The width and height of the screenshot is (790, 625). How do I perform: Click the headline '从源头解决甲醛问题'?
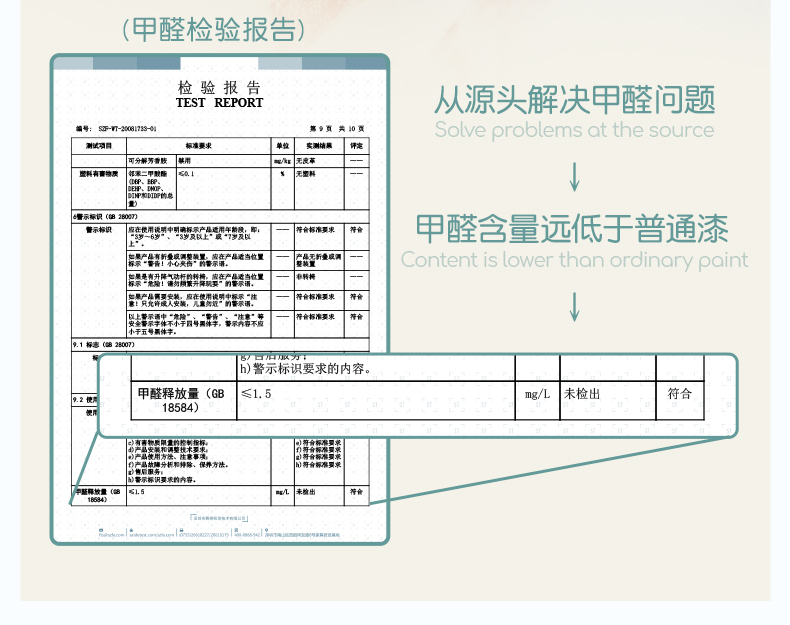(x=574, y=100)
